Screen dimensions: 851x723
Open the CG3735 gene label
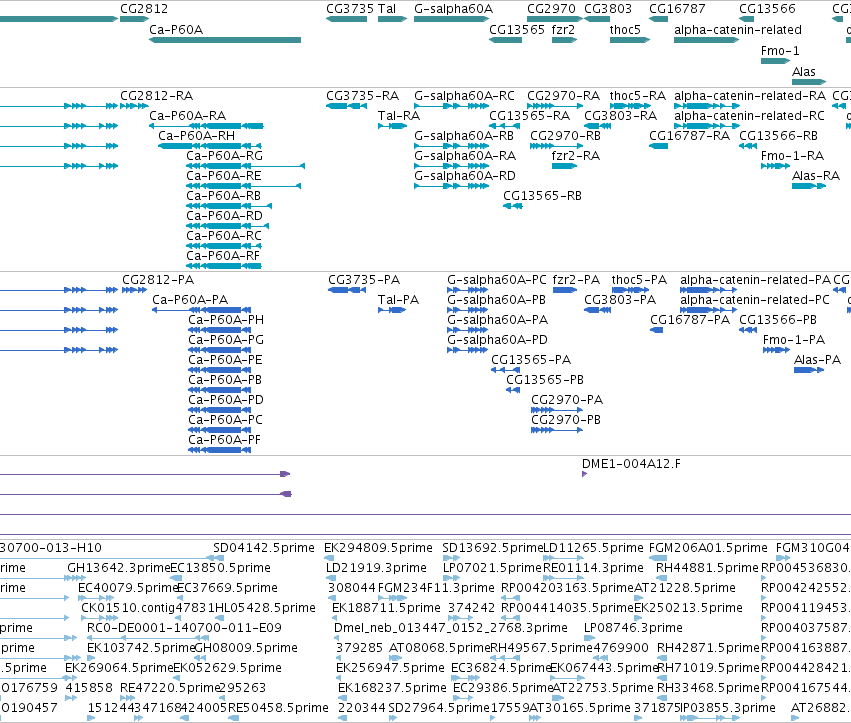point(350,9)
